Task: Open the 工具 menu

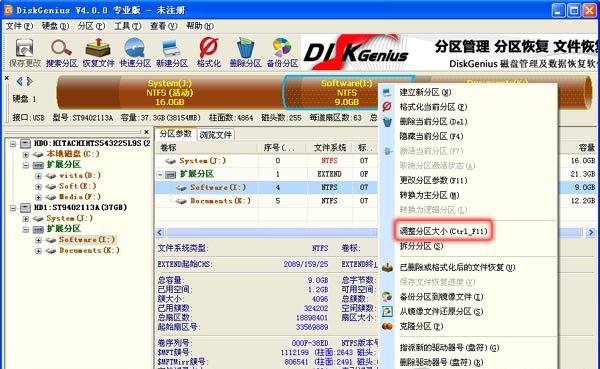Action: click(x=127, y=26)
